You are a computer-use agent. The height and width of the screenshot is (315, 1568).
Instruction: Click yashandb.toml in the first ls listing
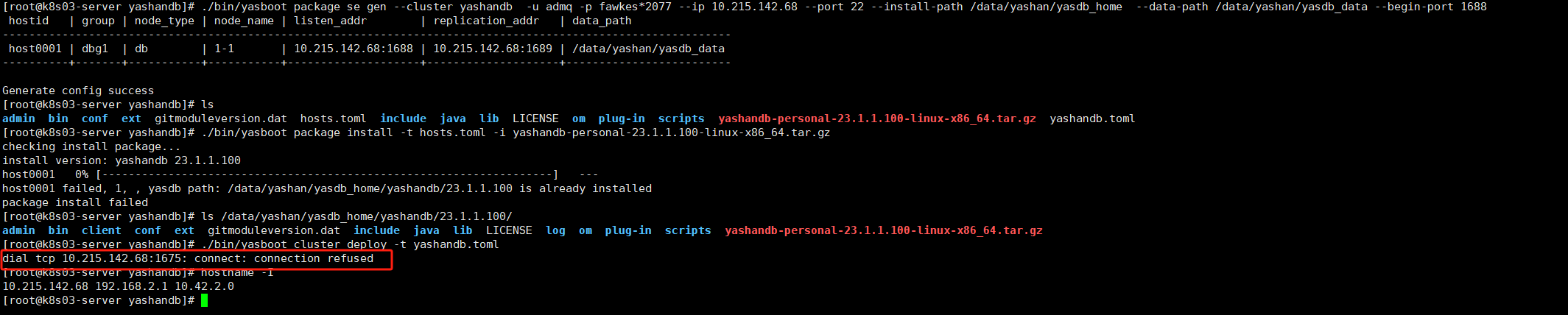pyautogui.click(x=1092, y=118)
